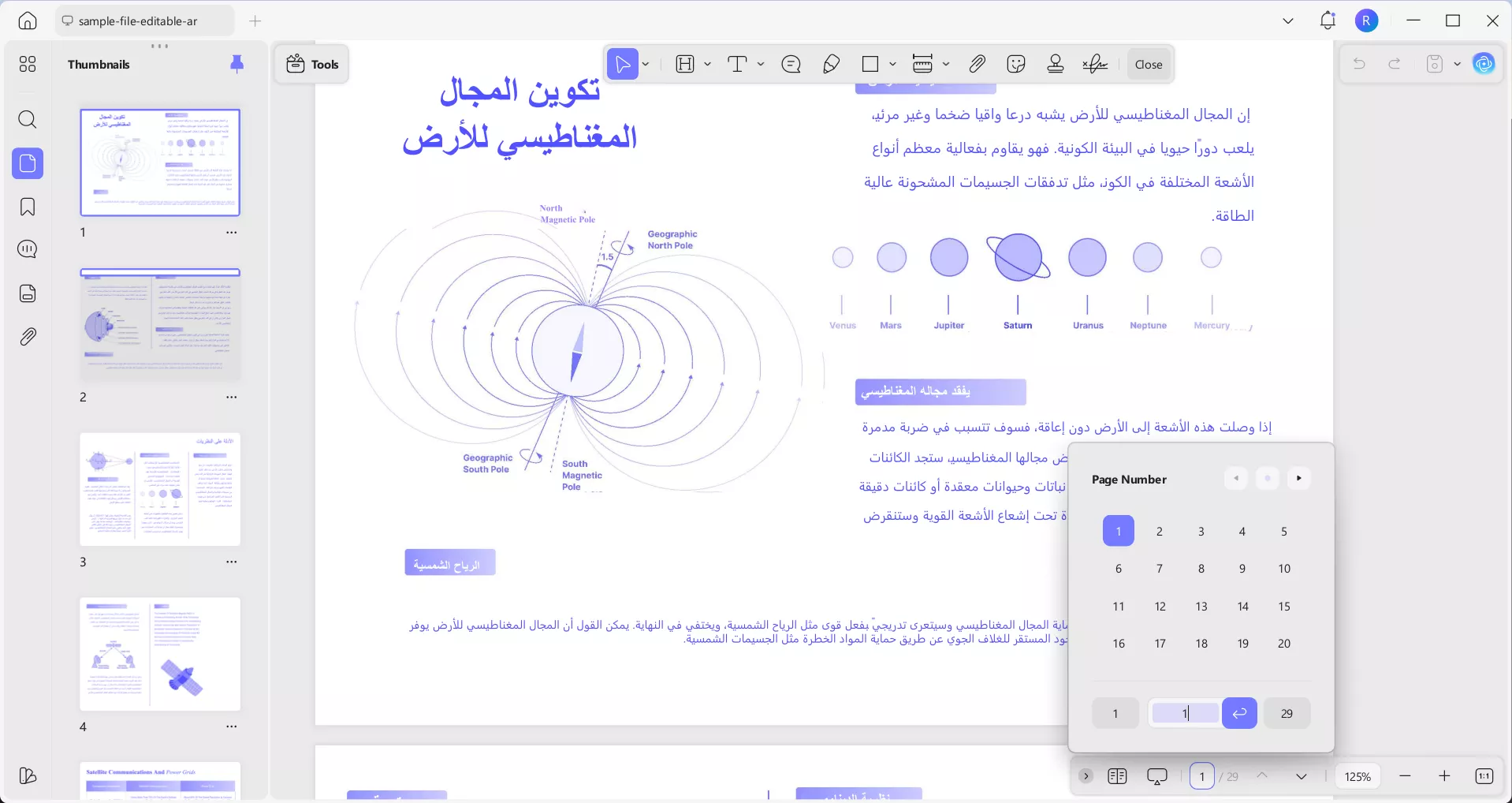1512x803 pixels.
Task: Open the Signature tool
Action: [1094, 64]
